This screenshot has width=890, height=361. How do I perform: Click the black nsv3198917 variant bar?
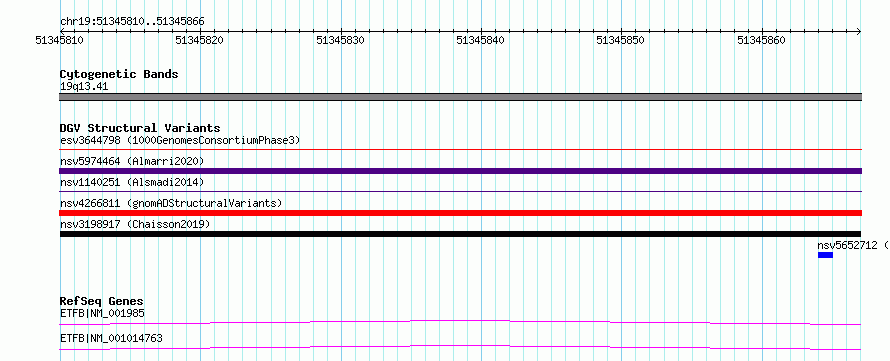point(460,234)
